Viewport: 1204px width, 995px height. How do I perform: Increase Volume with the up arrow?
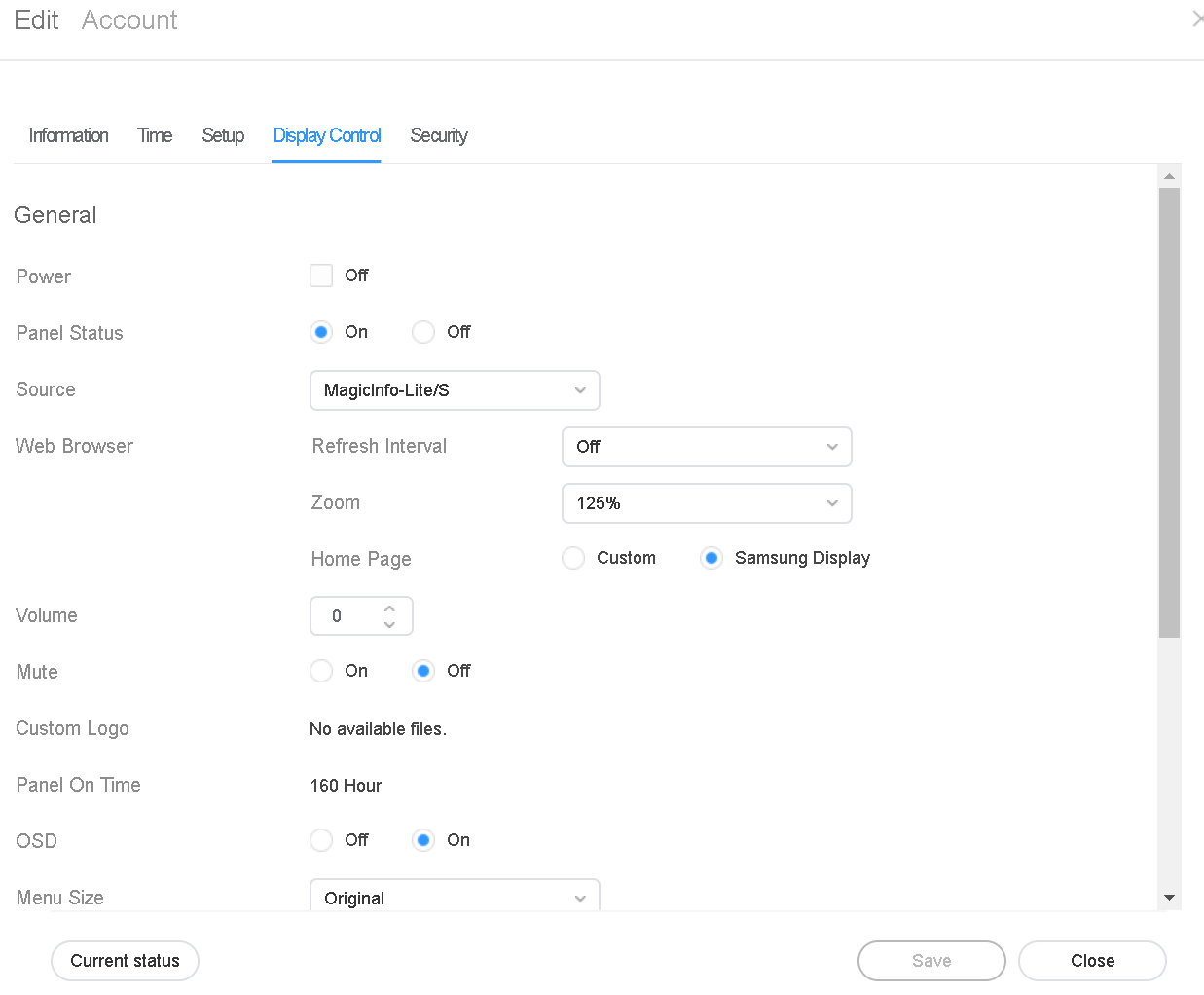pos(389,608)
